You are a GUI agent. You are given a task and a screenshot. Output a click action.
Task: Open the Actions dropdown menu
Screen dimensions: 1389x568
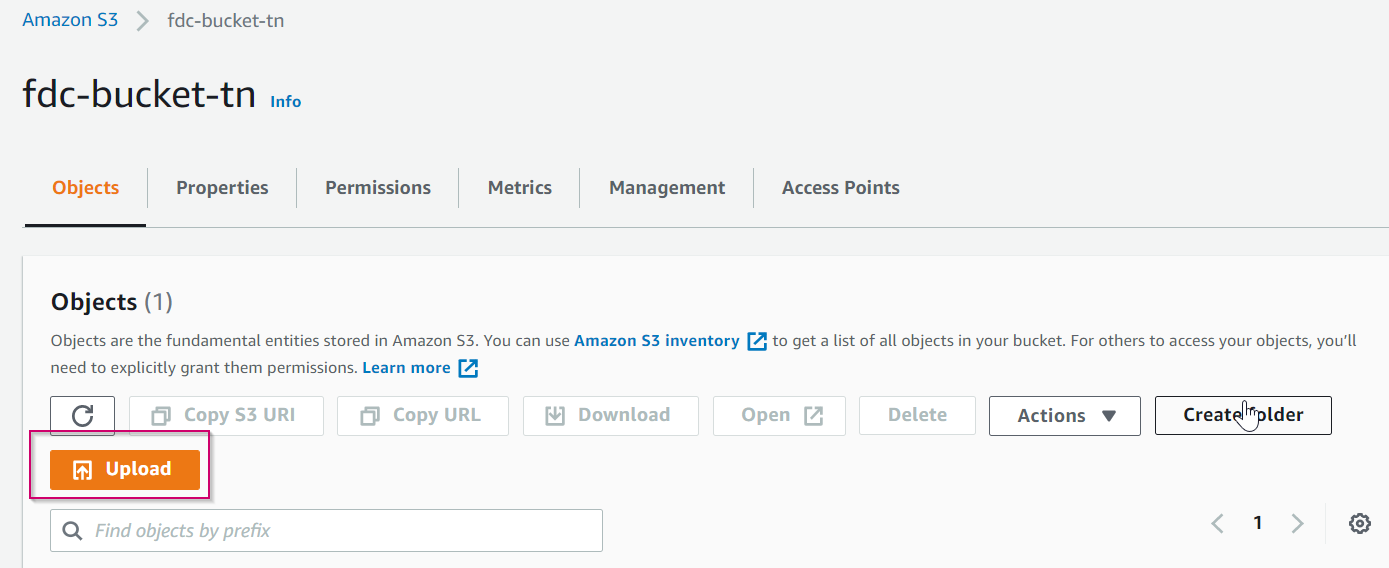pos(1064,416)
